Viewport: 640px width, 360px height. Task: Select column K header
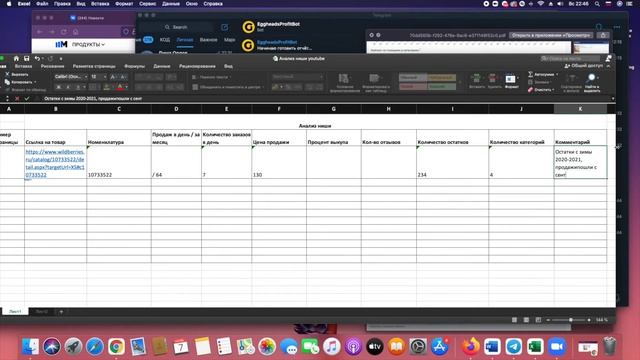[580, 109]
